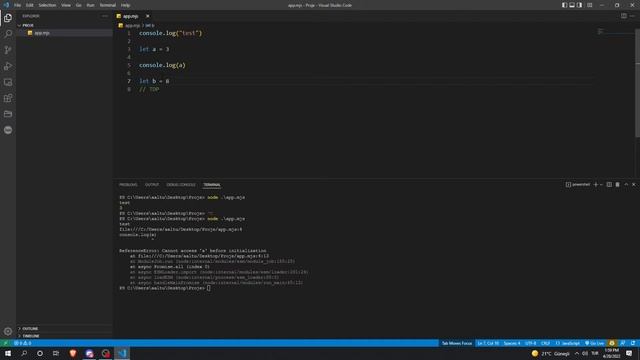Kill the terminal with the trash icon
640x360 pixels.
[x=618, y=184]
